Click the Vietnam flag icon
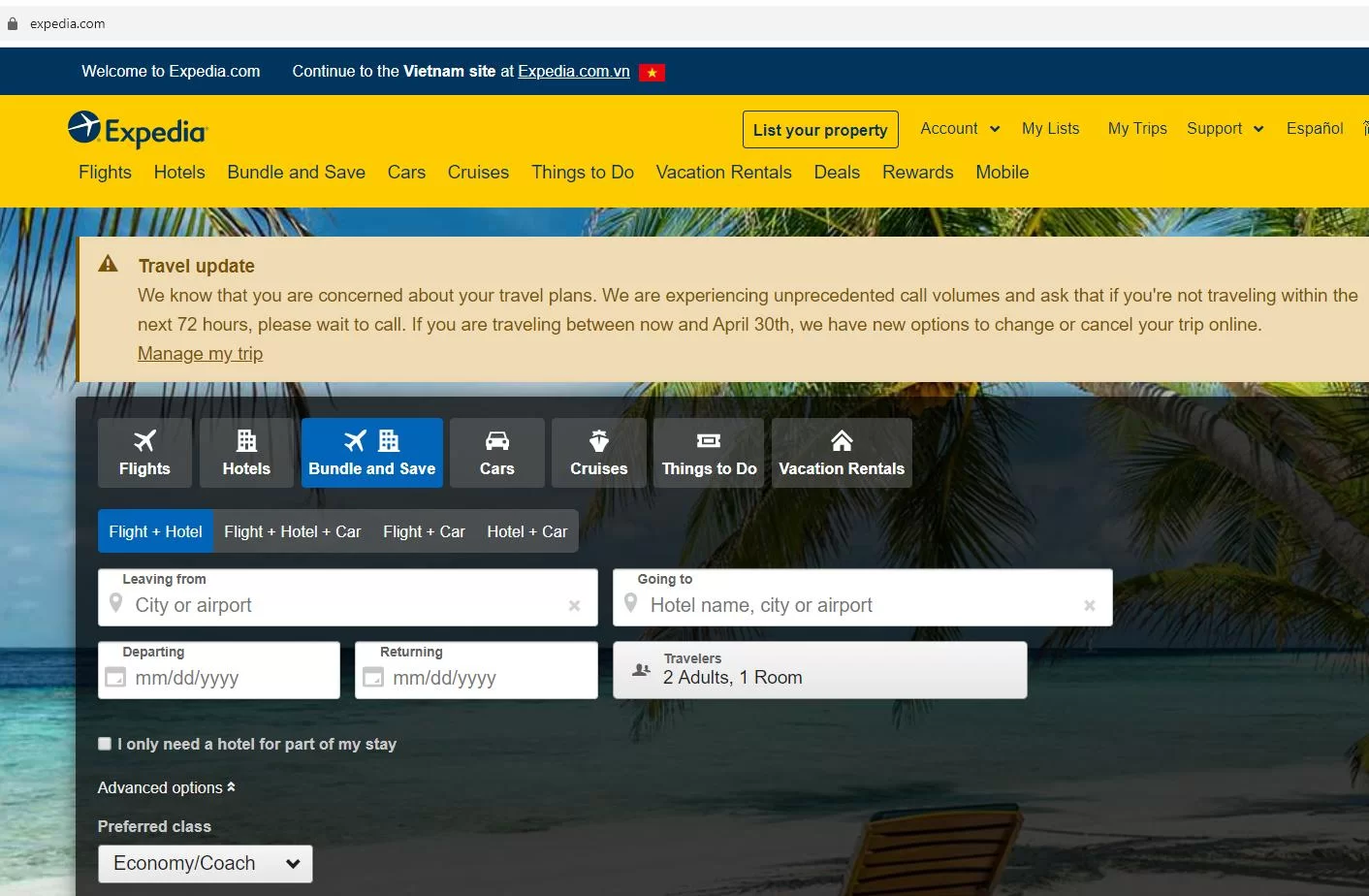This screenshot has width=1369, height=896. 652,72
